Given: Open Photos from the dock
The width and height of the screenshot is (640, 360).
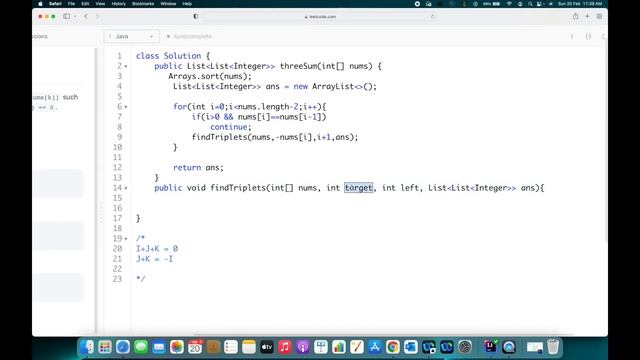Looking at the screenshot, I should tap(177, 347).
